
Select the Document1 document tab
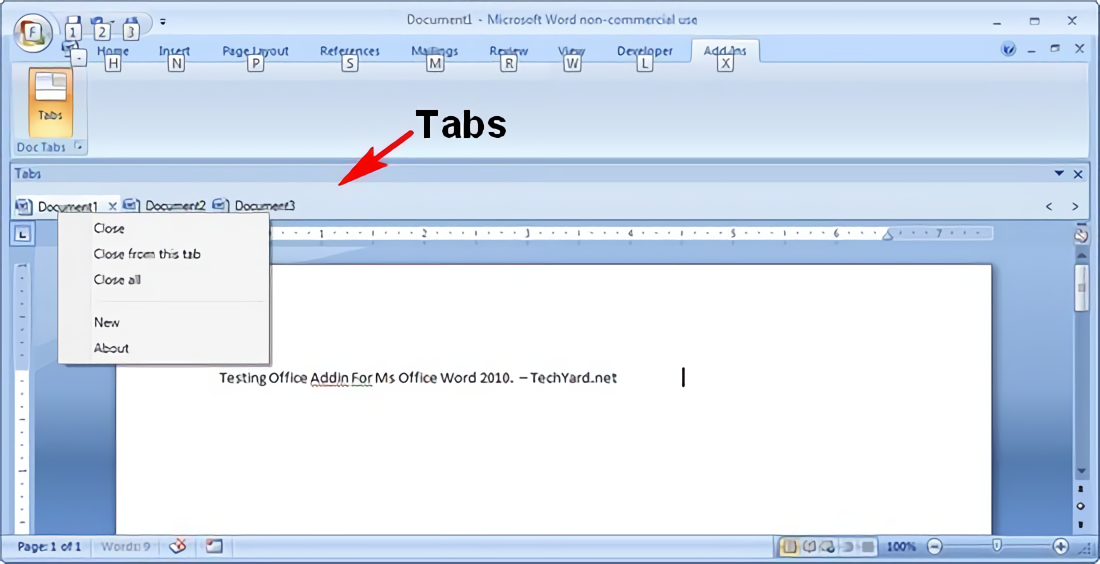tap(67, 206)
